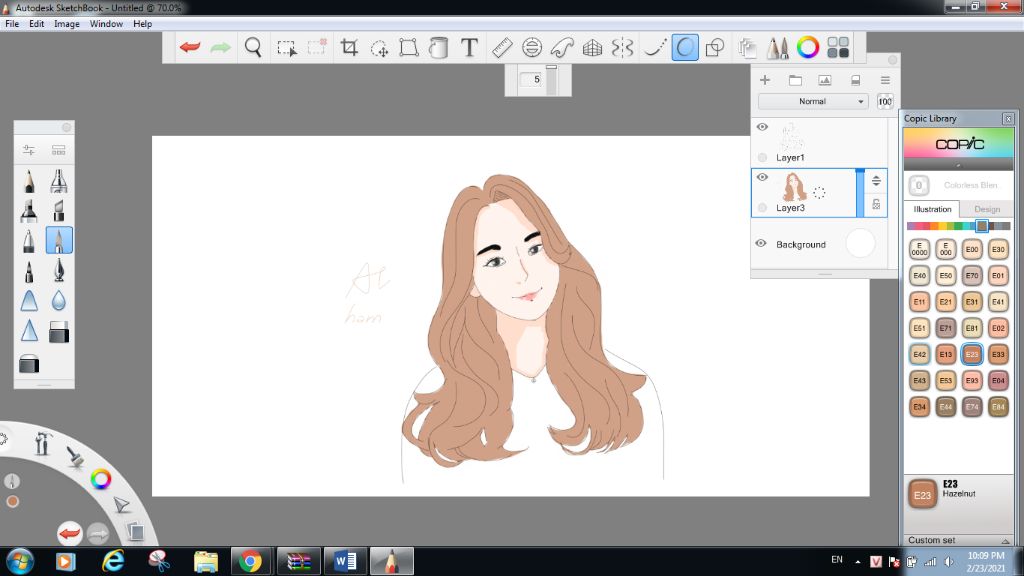This screenshot has width=1024, height=576.
Task: Hide the Background layer eye icon
Action: pyautogui.click(x=761, y=244)
